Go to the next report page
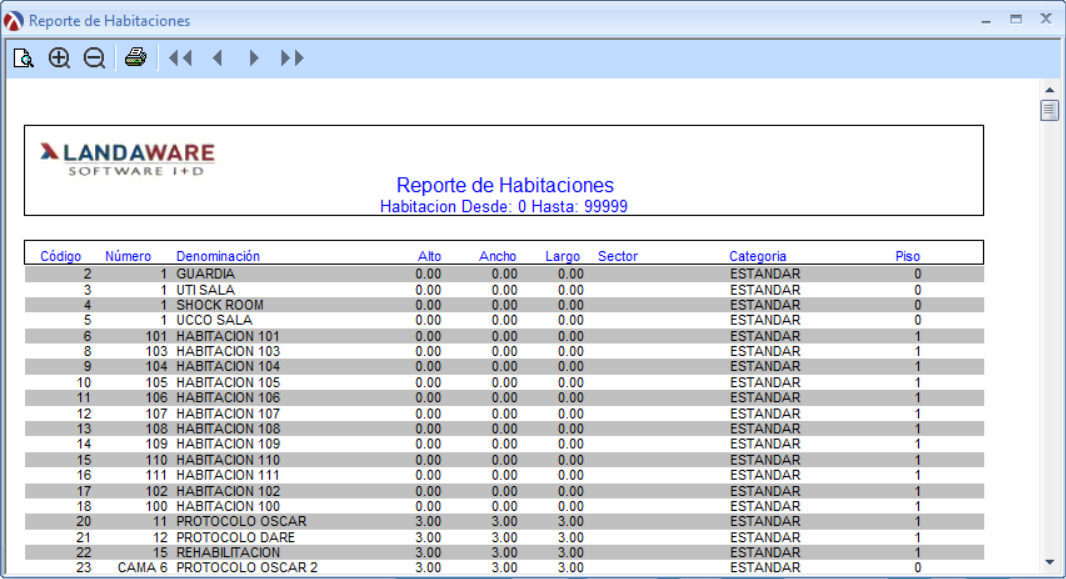Viewport: 1066px width, 579px height. (x=254, y=58)
